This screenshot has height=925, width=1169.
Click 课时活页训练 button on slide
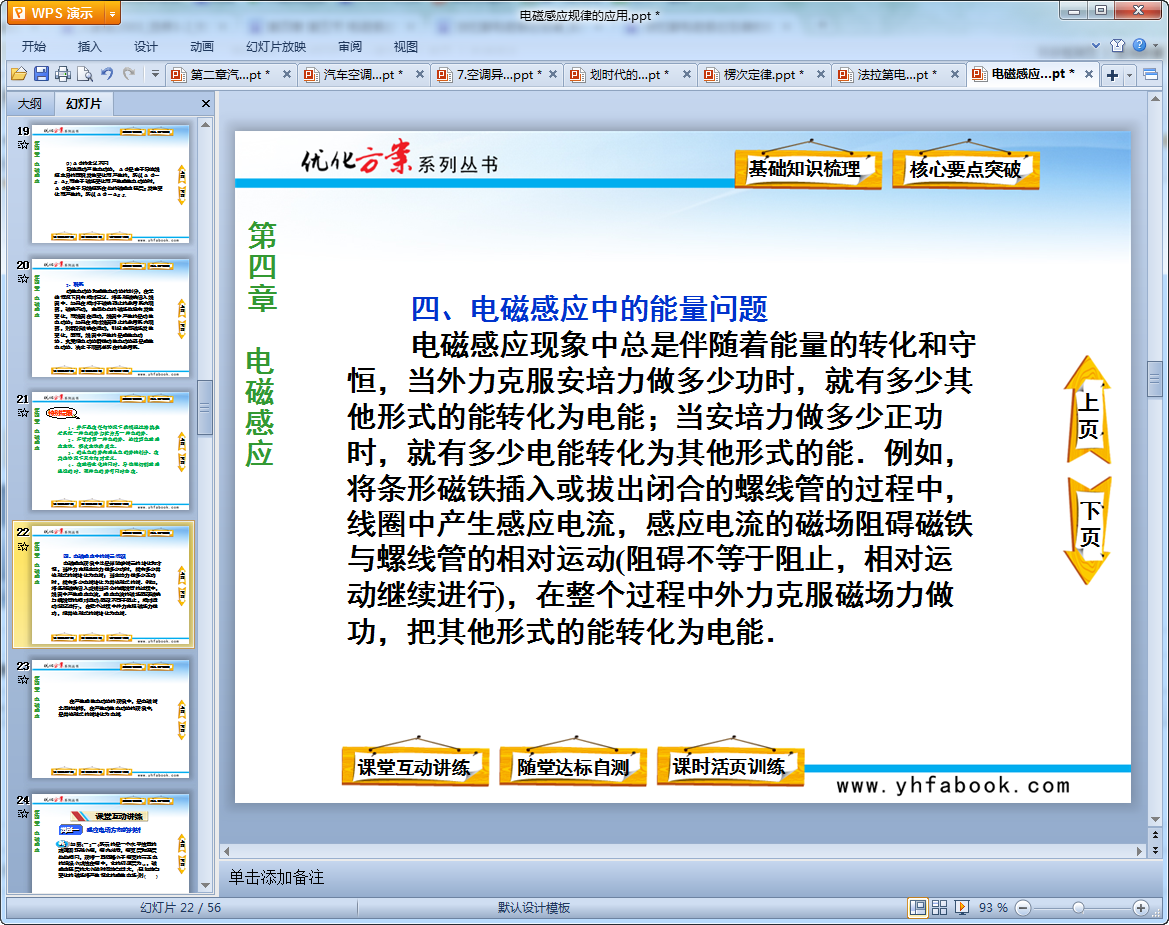[x=730, y=765]
